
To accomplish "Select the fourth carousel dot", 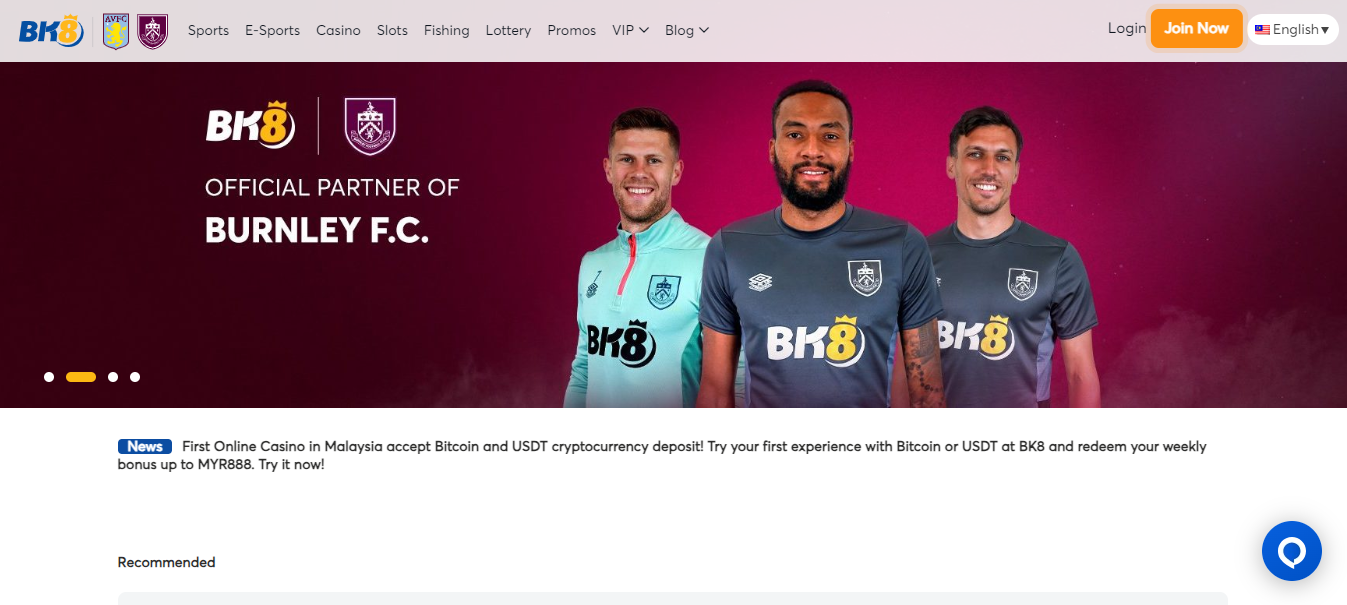I will [x=135, y=377].
